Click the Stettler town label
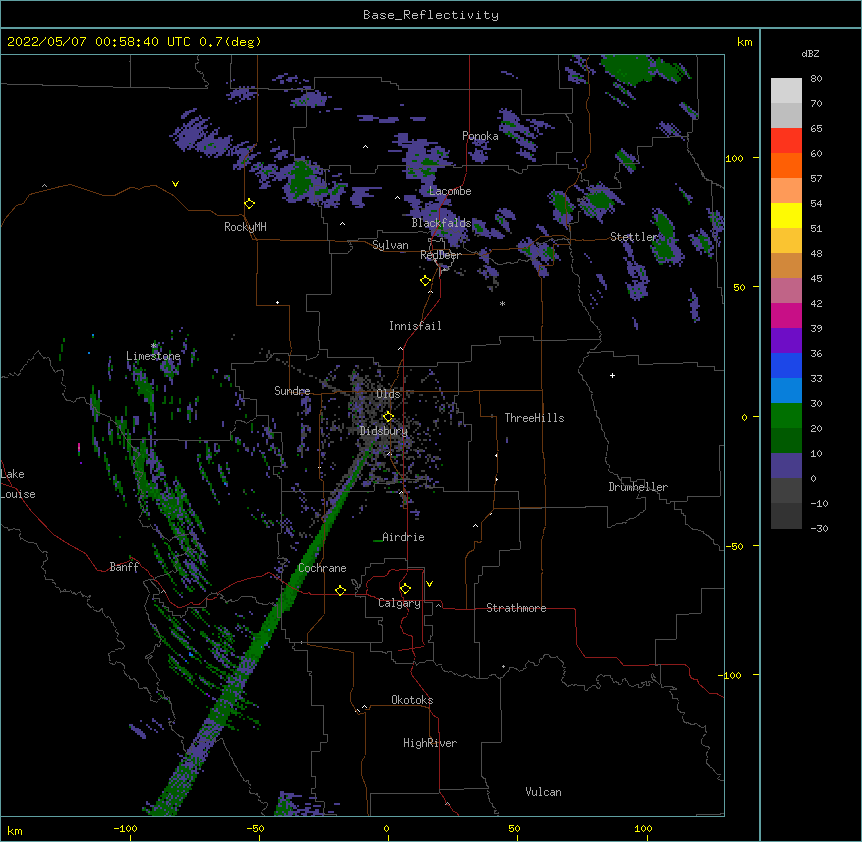The height and width of the screenshot is (842, 862). pyautogui.click(x=634, y=237)
